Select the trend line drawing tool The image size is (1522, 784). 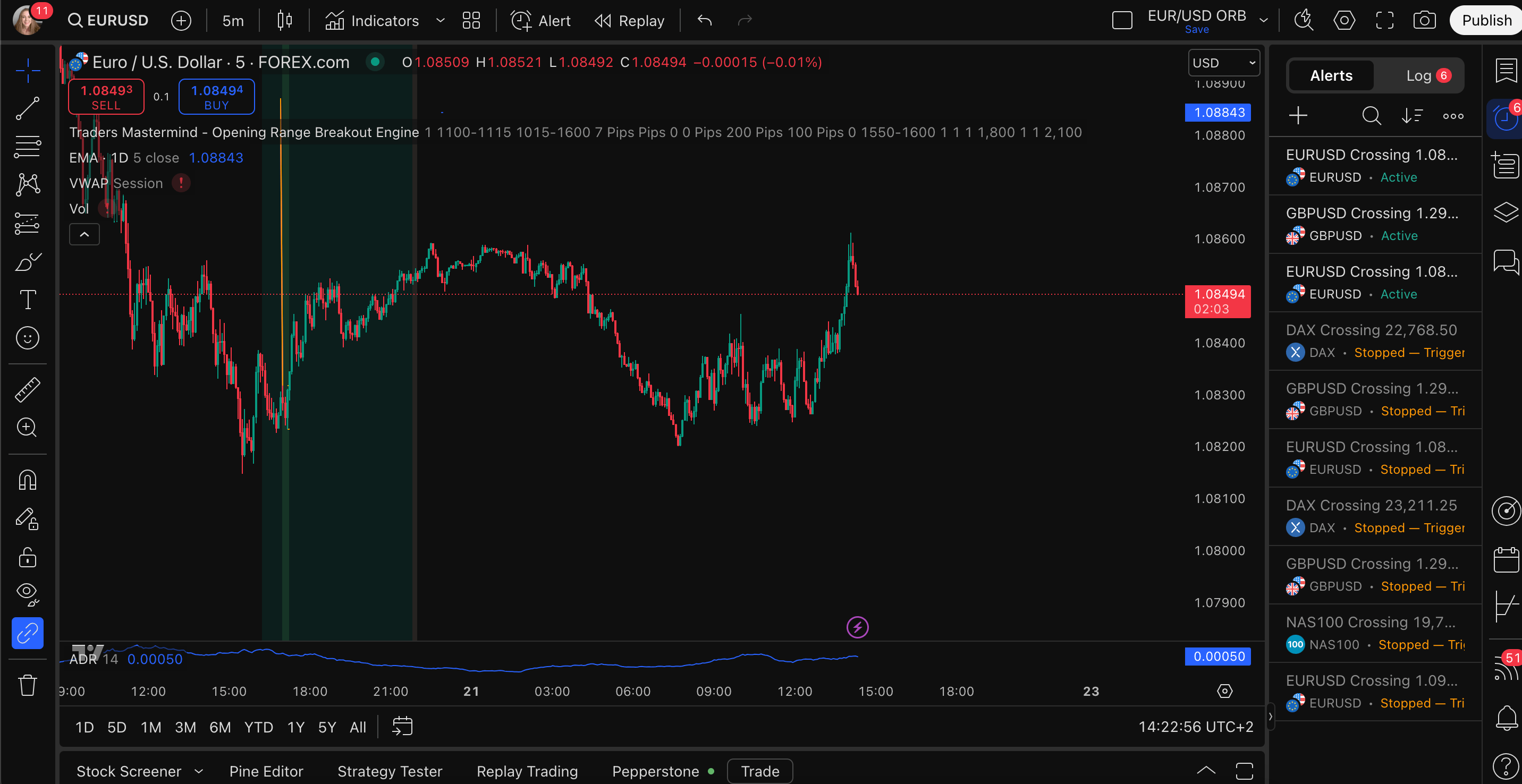click(27, 109)
